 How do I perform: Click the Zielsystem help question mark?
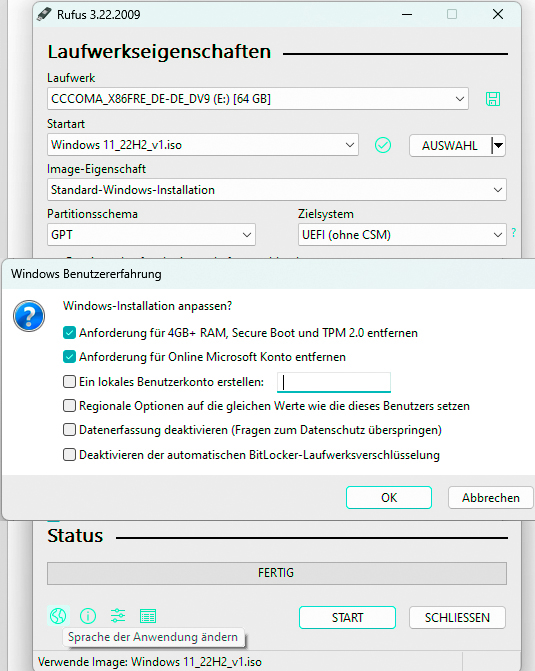click(514, 232)
